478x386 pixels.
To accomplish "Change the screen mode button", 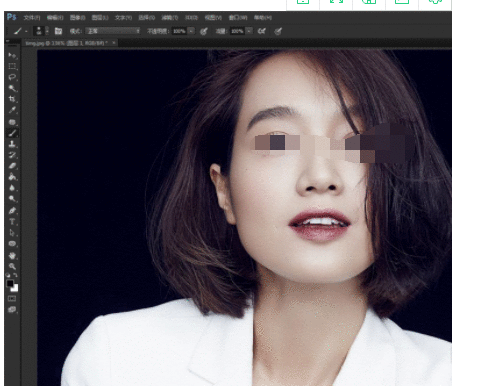I will 12,309.
